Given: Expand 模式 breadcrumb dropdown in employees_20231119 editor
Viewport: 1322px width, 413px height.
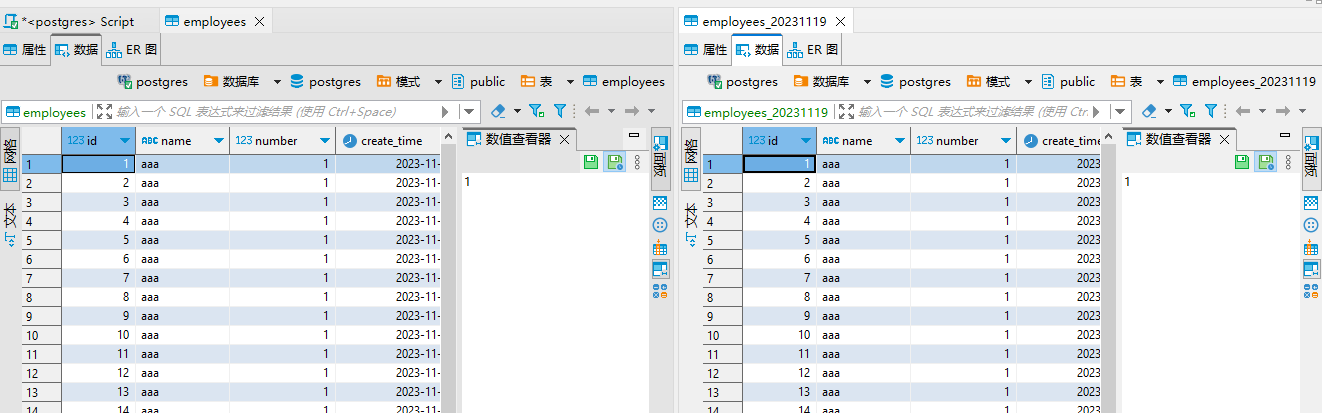Looking at the screenshot, I should (x=1026, y=82).
